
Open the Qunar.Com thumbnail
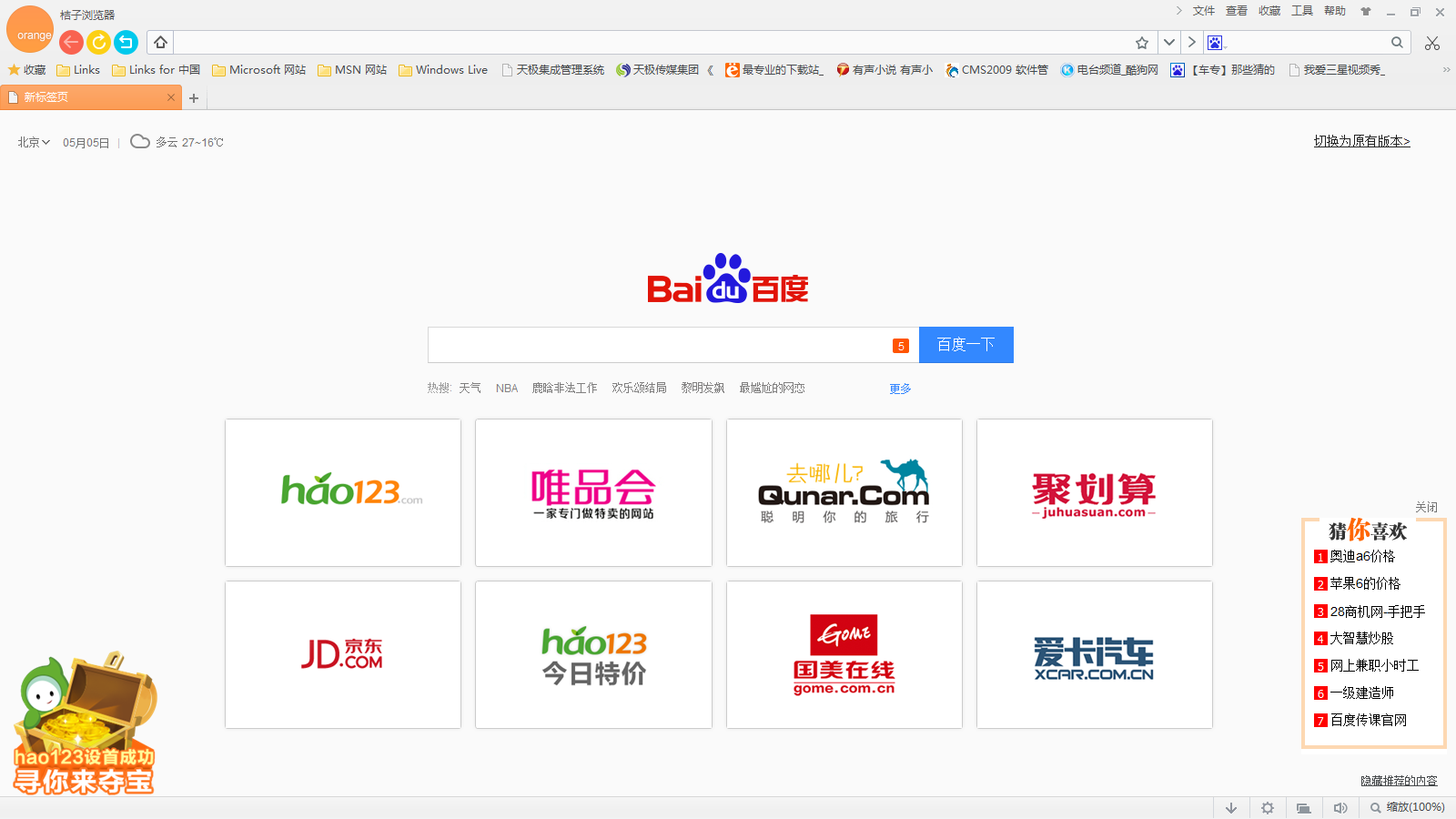click(x=844, y=493)
